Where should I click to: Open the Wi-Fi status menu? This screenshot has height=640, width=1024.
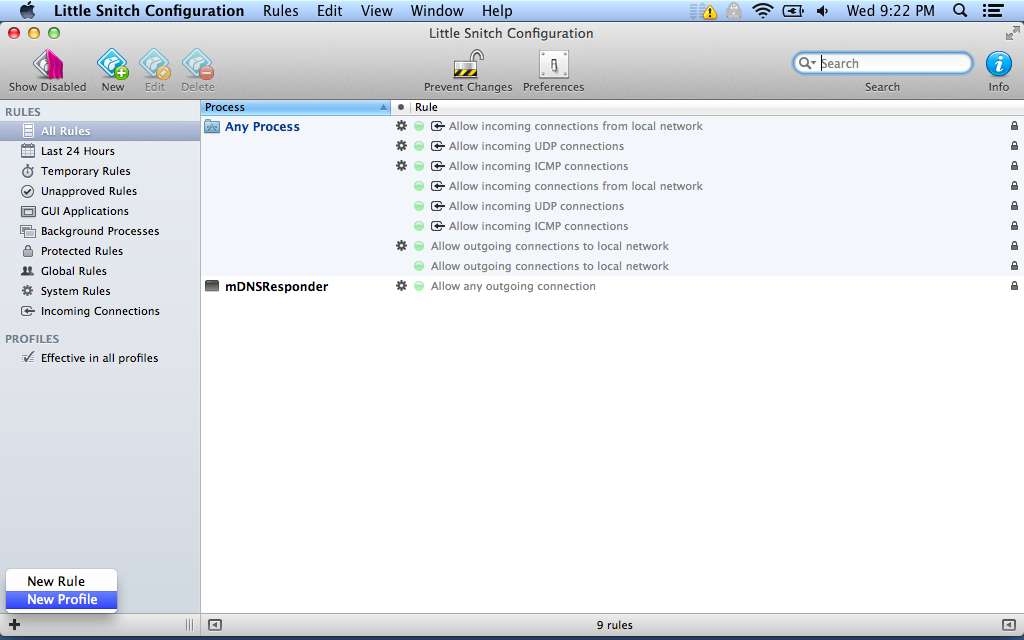tap(763, 11)
